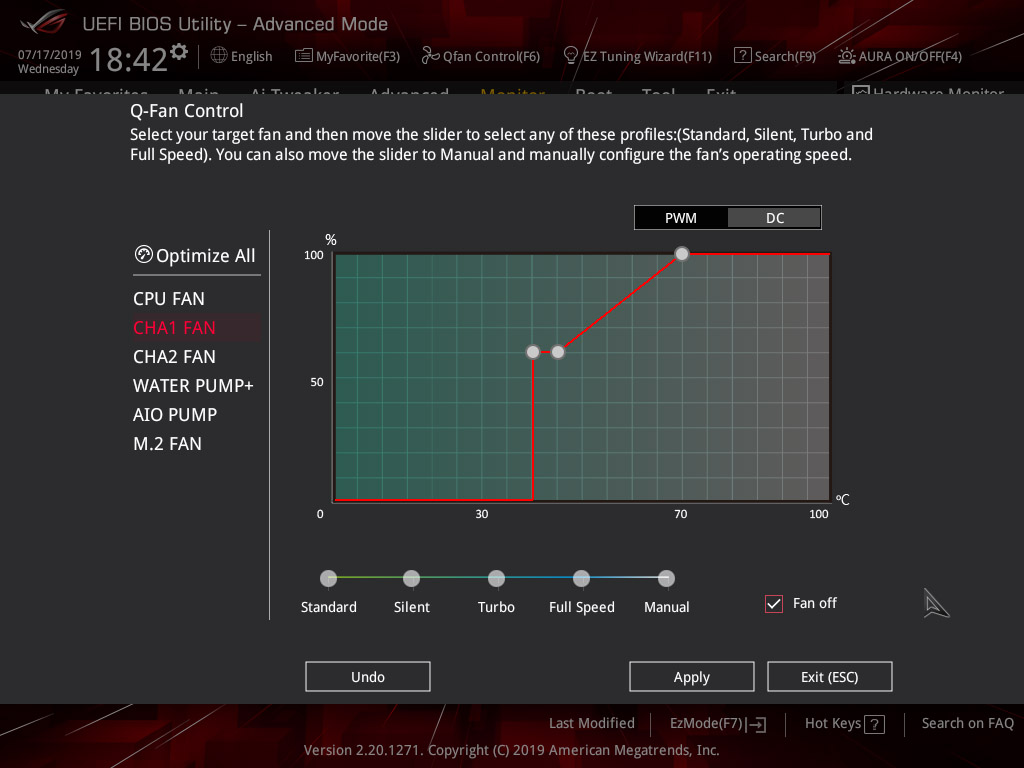Launch the EZ Tuning Wizard

pos(637,56)
